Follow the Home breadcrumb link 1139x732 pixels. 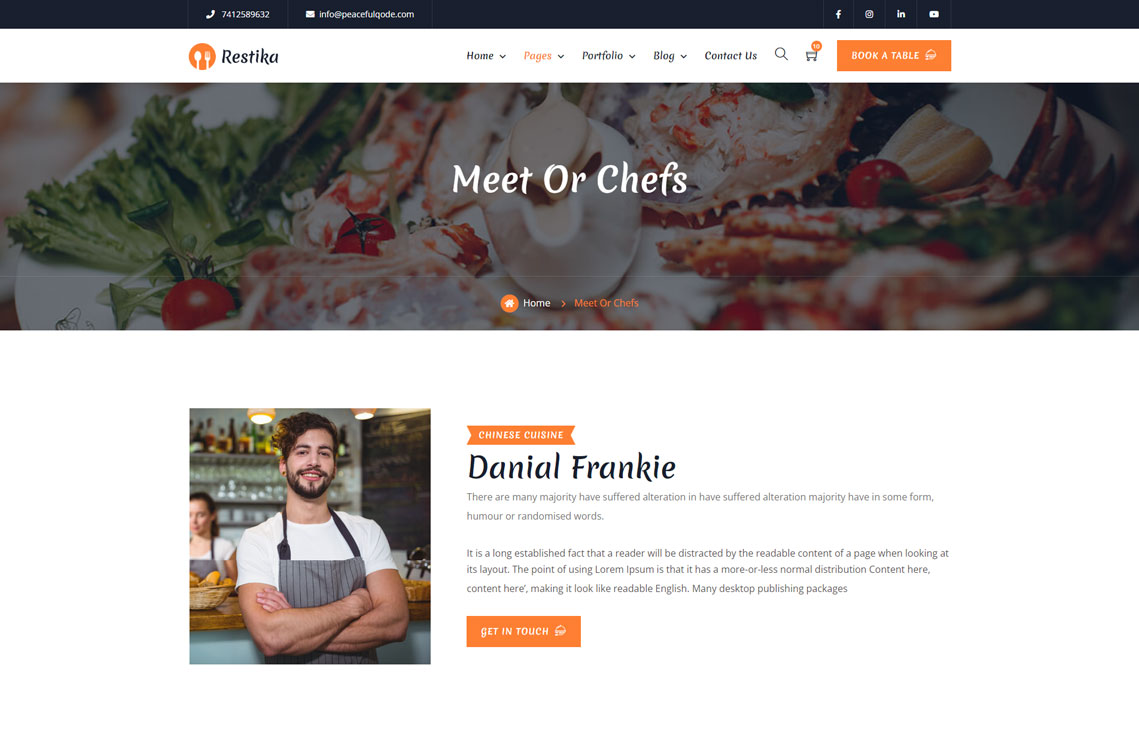tap(537, 303)
